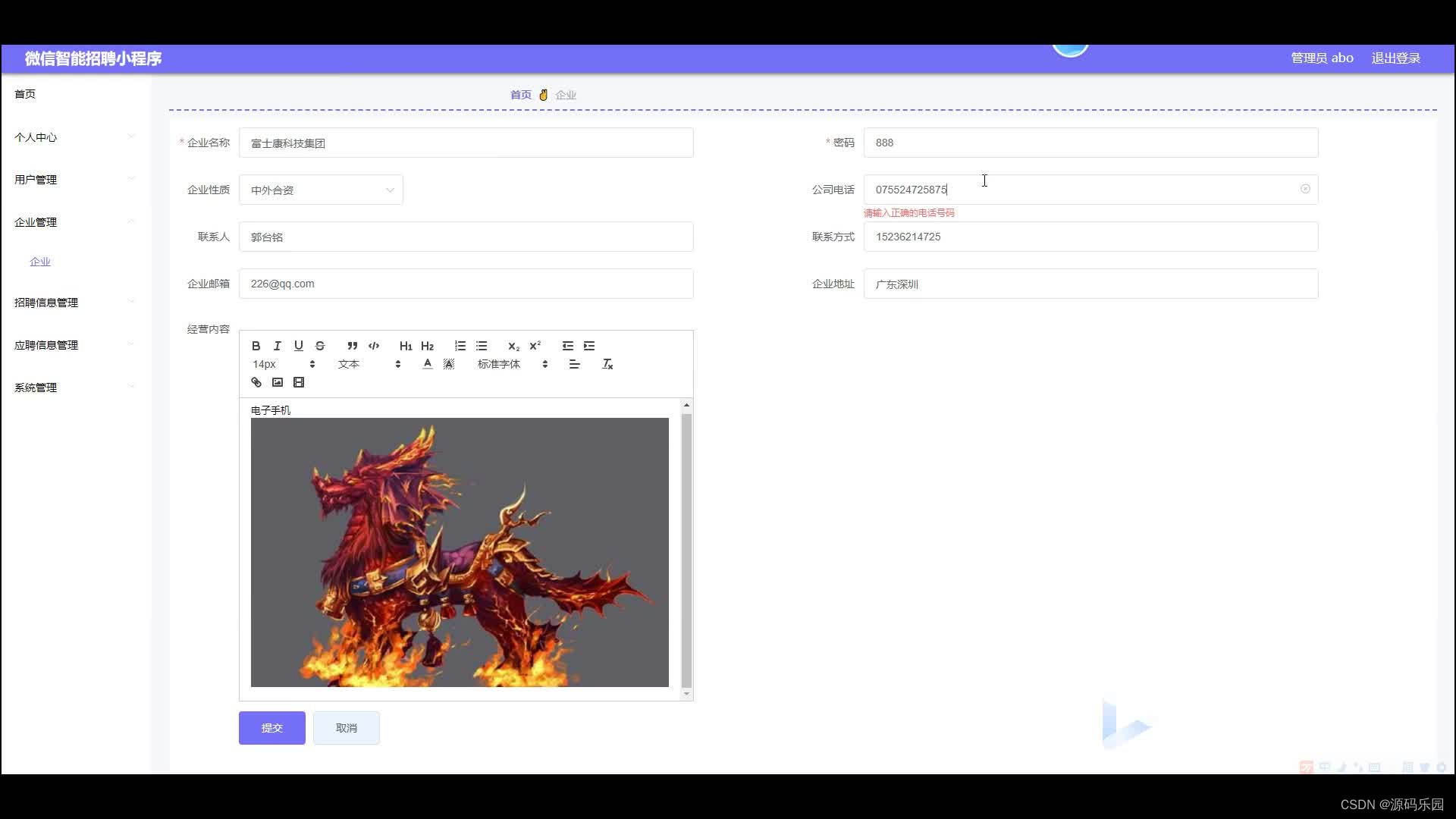This screenshot has height=819, width=1456.
Task: Insert video into editor
Action: click(299, 382)
